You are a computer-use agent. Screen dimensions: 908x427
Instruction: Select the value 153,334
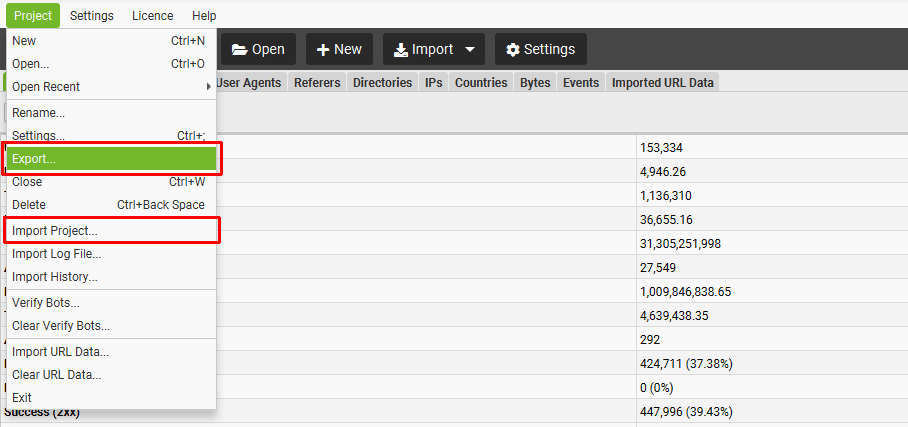pyautogui.click(x=661, y=148)
